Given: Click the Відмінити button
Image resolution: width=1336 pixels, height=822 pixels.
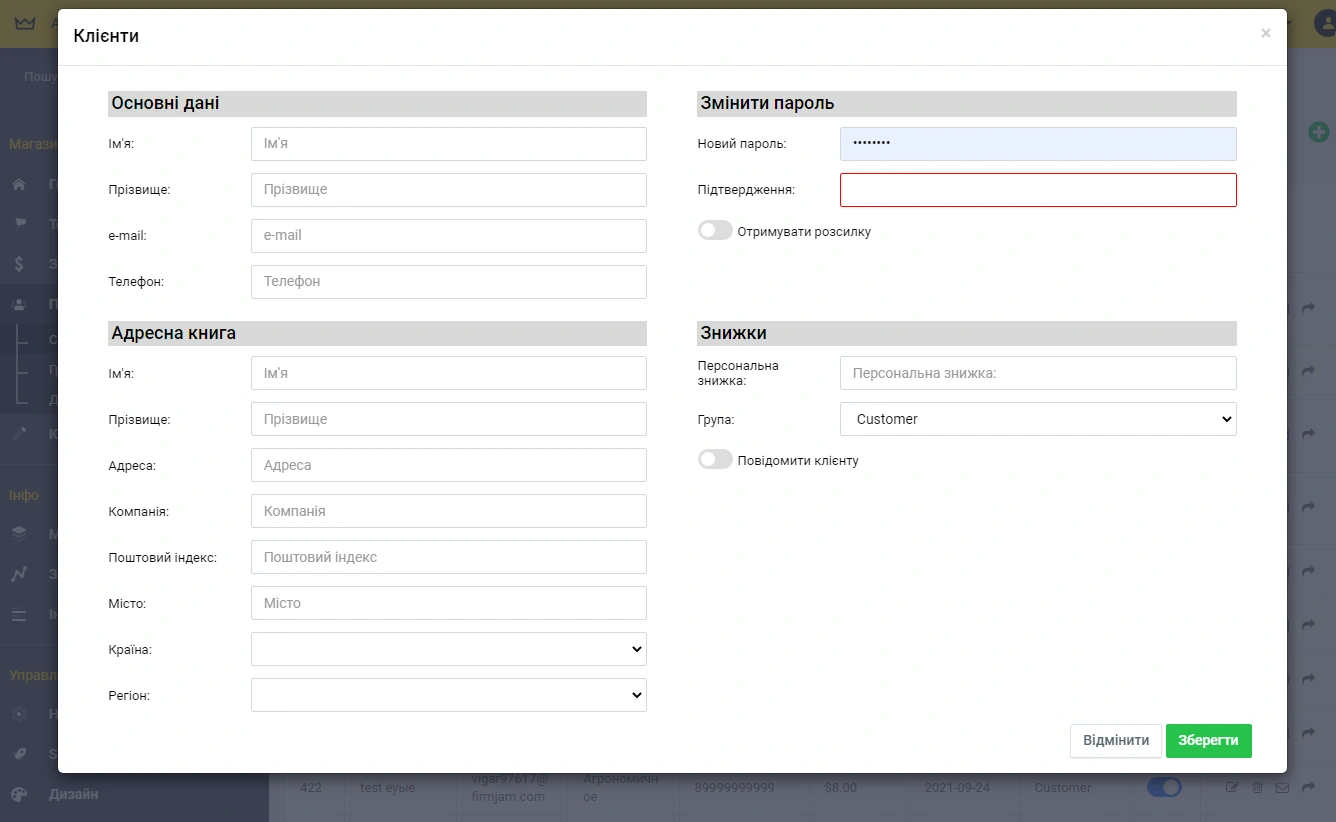Looking at the screenshot, I should point(1115,741).
